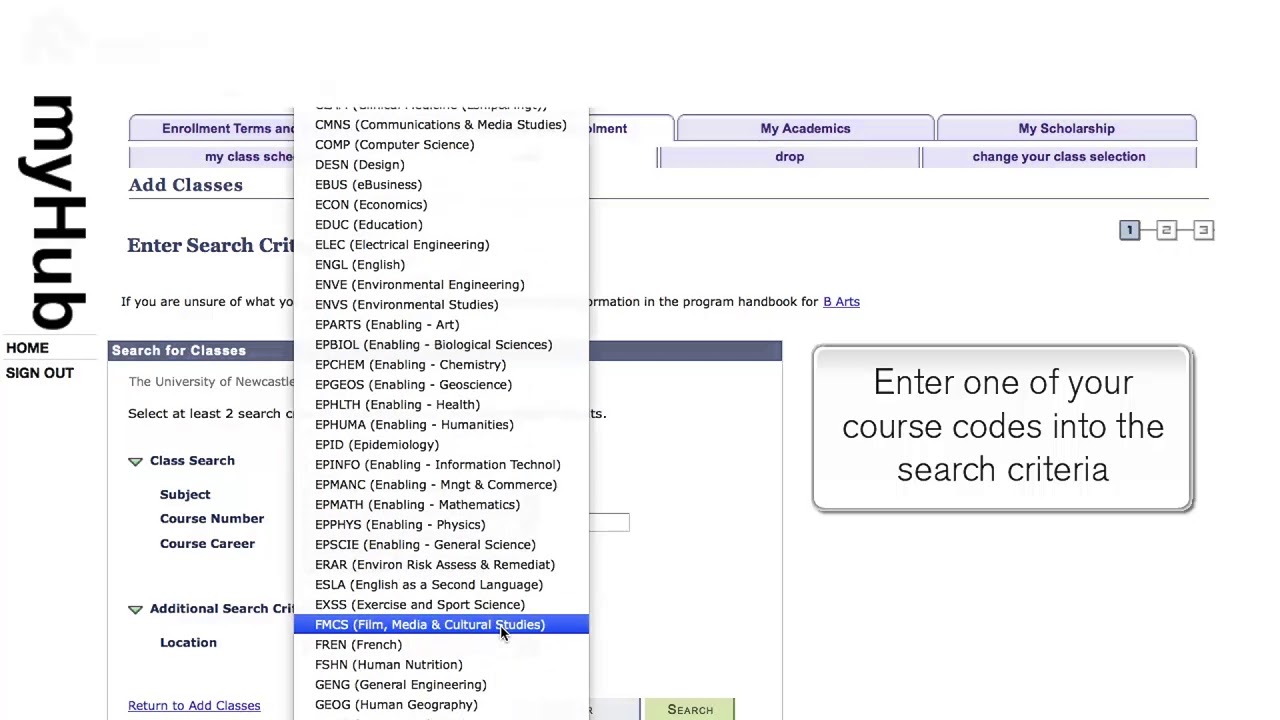Open the Enrollment Terms tab

(212, 128)
